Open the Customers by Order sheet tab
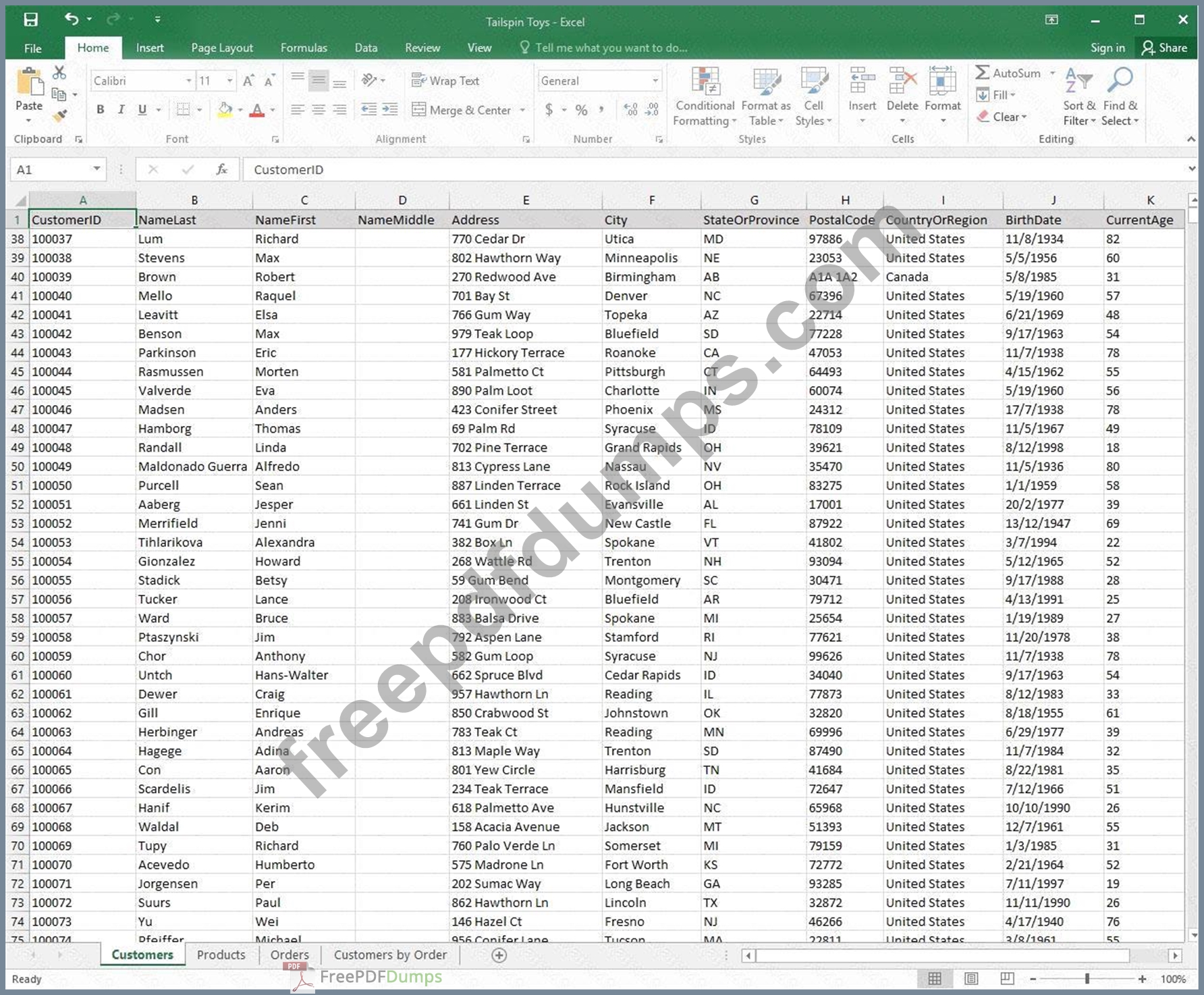Viewport: 1204px width, 995px height. (390, 954)
